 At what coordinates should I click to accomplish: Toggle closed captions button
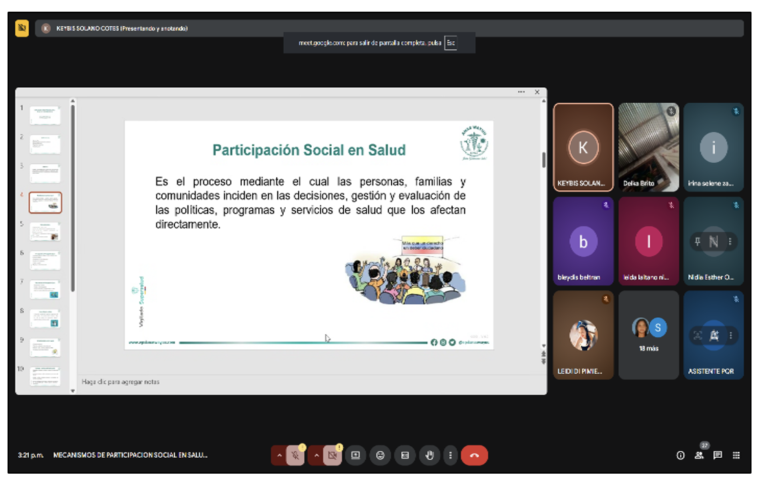tap(405, 455)
